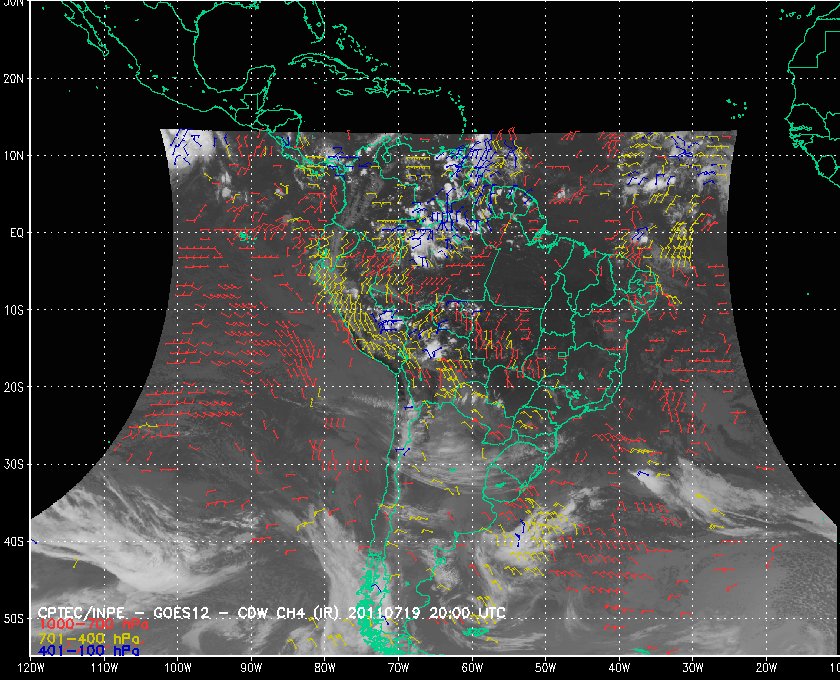The width and height of the screenshot is (840, 680).
Task: Select the 50W longitude label
Action: click(x=545, y=668)
